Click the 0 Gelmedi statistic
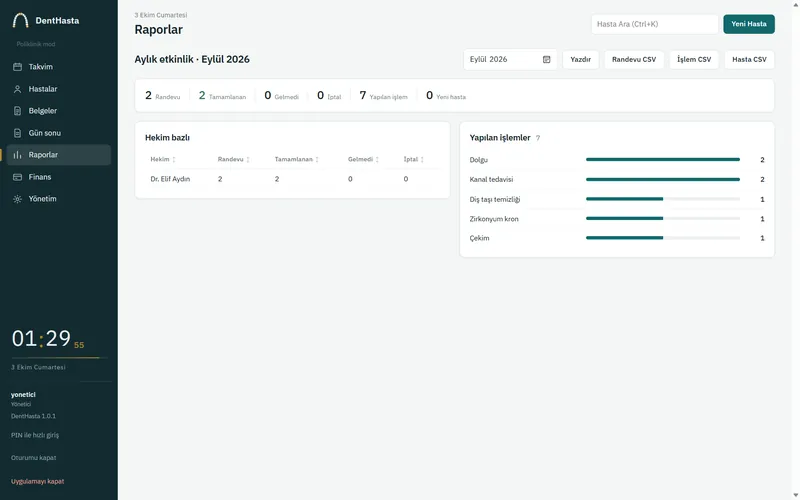800x500 pixels. coord(281,95)
